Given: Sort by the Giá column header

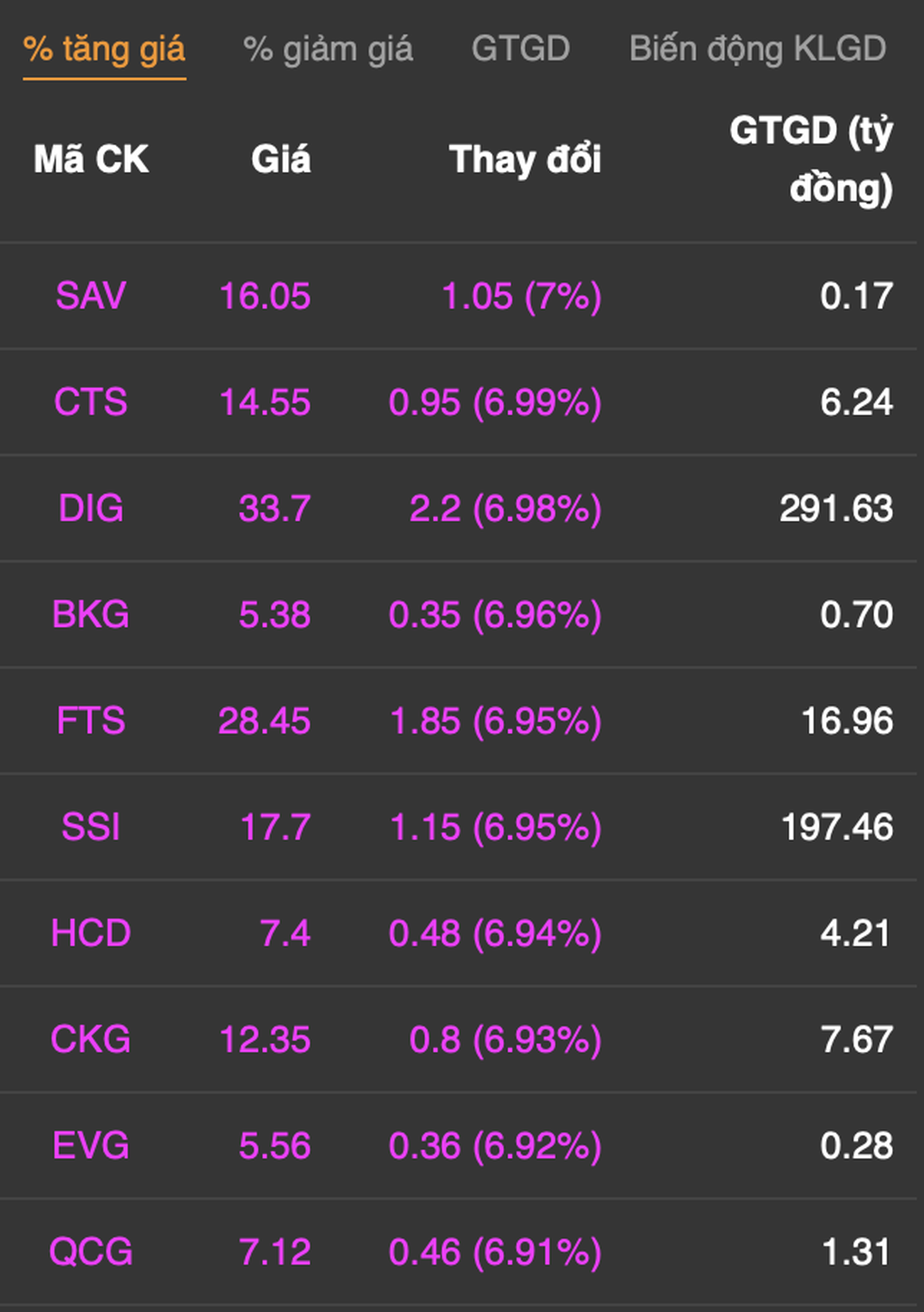Looking at the screenshot, I should pos(281,159).
